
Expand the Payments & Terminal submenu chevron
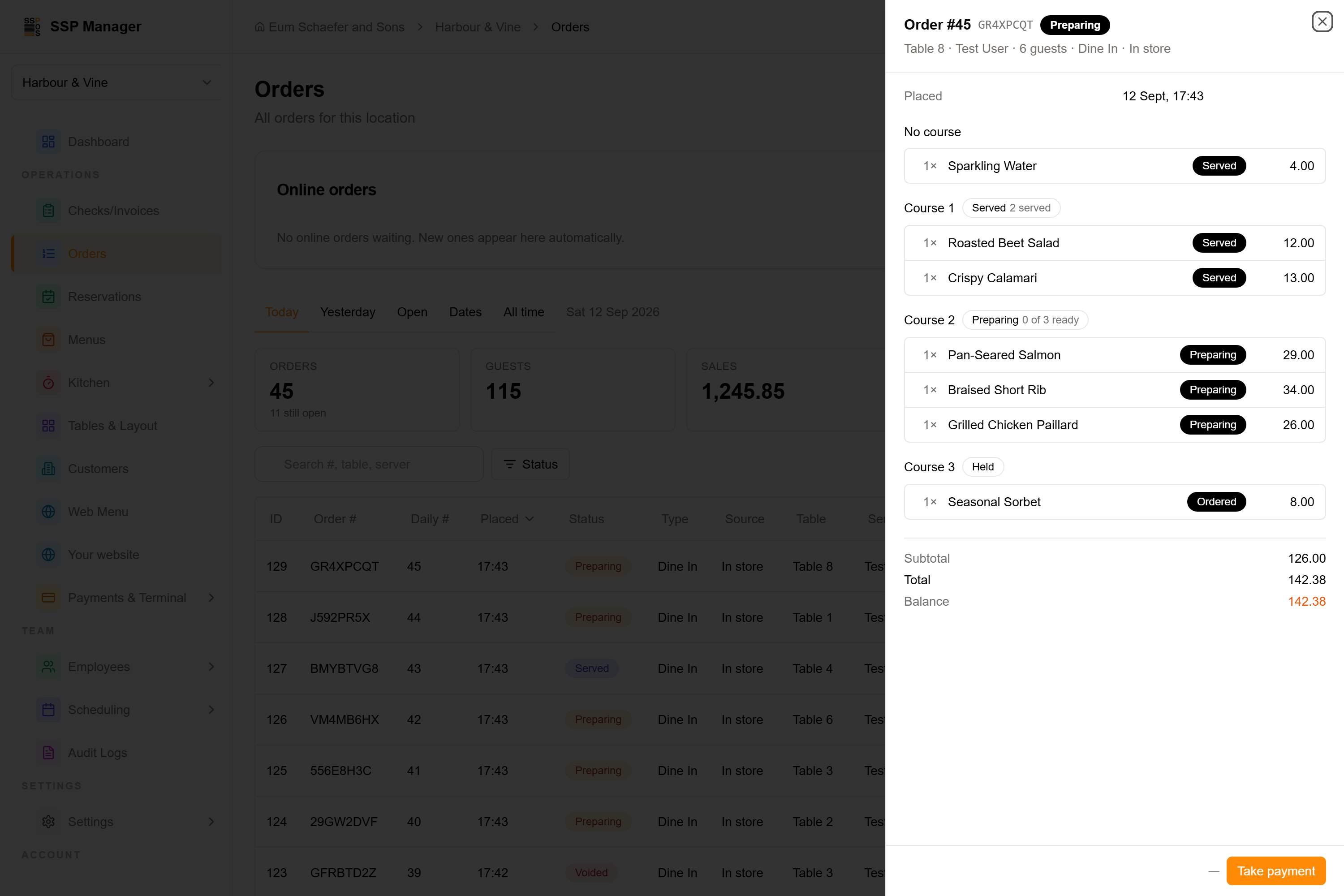pos(211,598)
